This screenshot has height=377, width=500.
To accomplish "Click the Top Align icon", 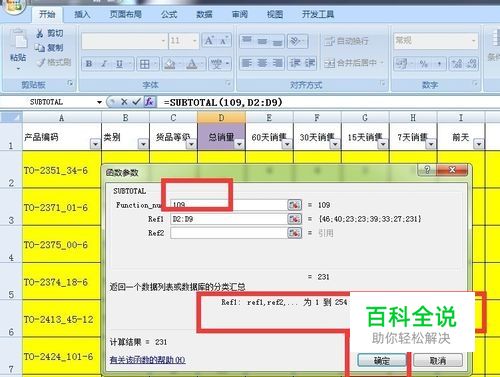I will click(x=247, y=41).
